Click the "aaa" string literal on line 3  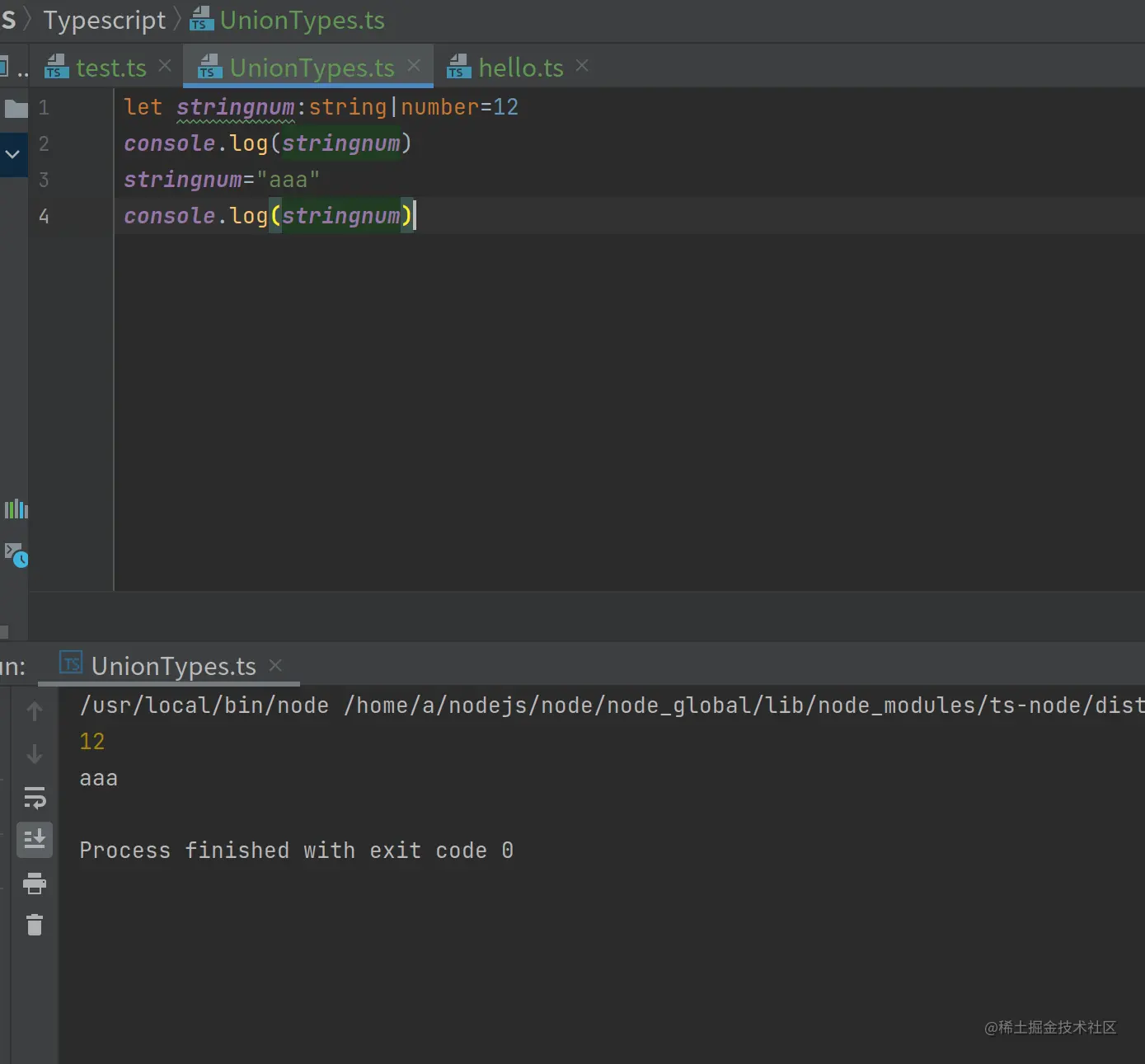pos(288,180)
